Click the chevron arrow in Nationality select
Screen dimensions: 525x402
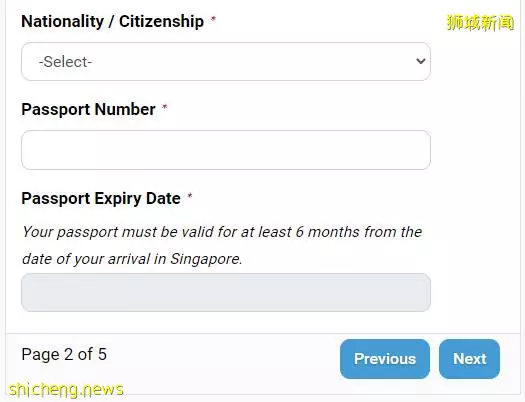coord(421,61)
